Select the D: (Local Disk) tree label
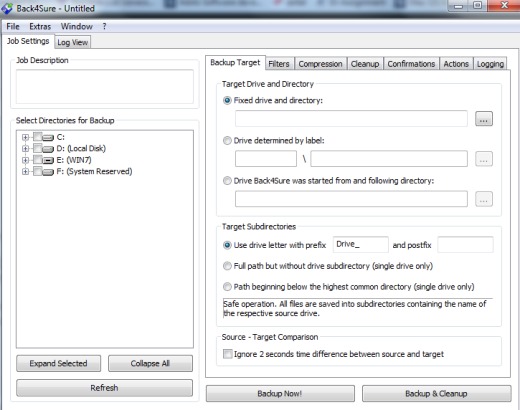 click(x=81, y=149)
